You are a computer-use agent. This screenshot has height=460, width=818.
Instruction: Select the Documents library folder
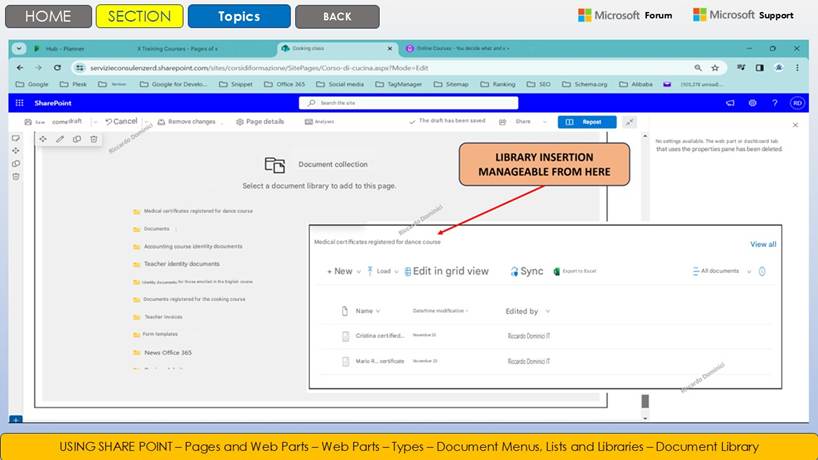[151, 229]
